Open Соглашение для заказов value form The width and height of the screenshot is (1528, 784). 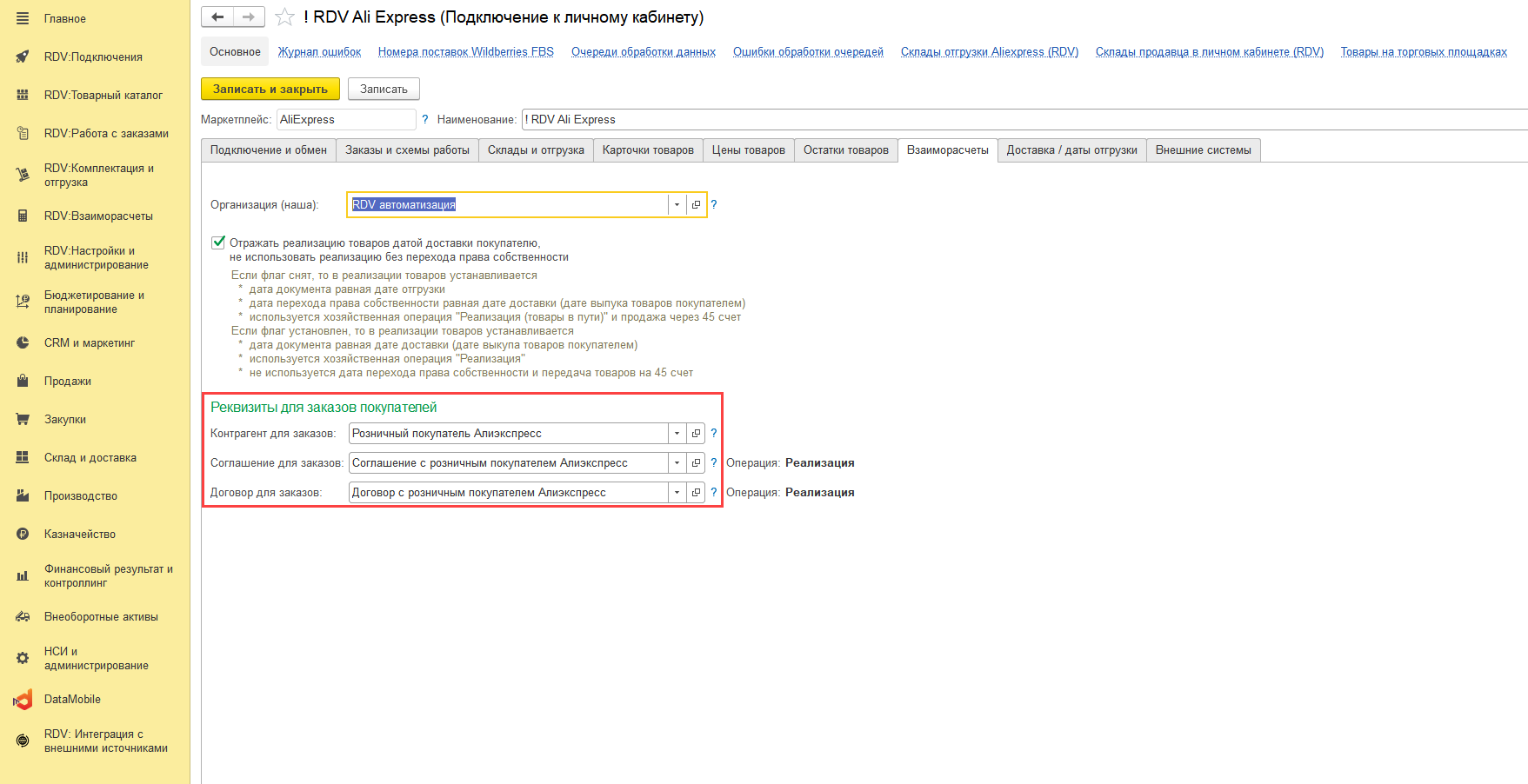(x=696, y=462)
